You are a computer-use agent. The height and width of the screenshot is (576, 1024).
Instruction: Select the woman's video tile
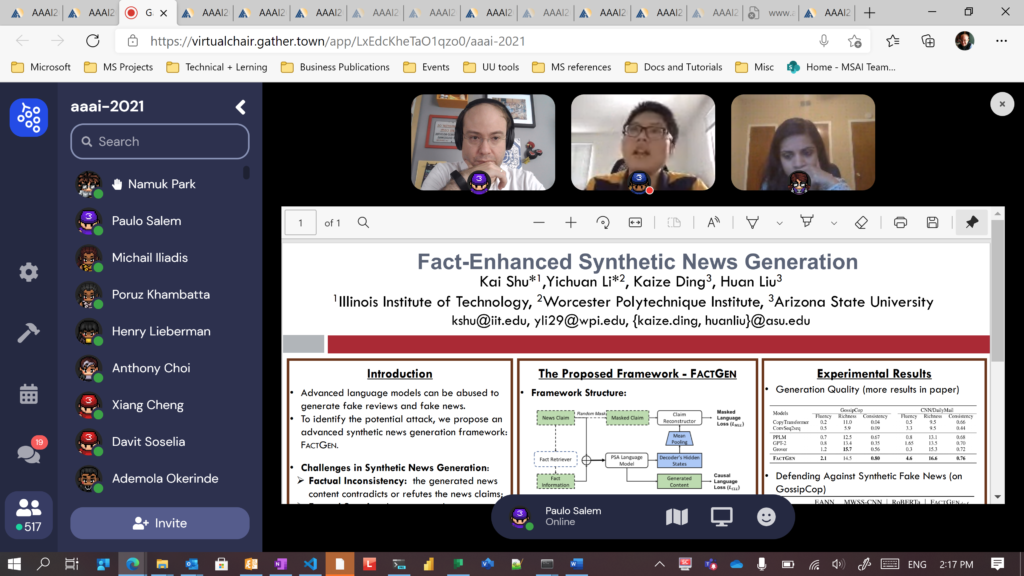803,142
